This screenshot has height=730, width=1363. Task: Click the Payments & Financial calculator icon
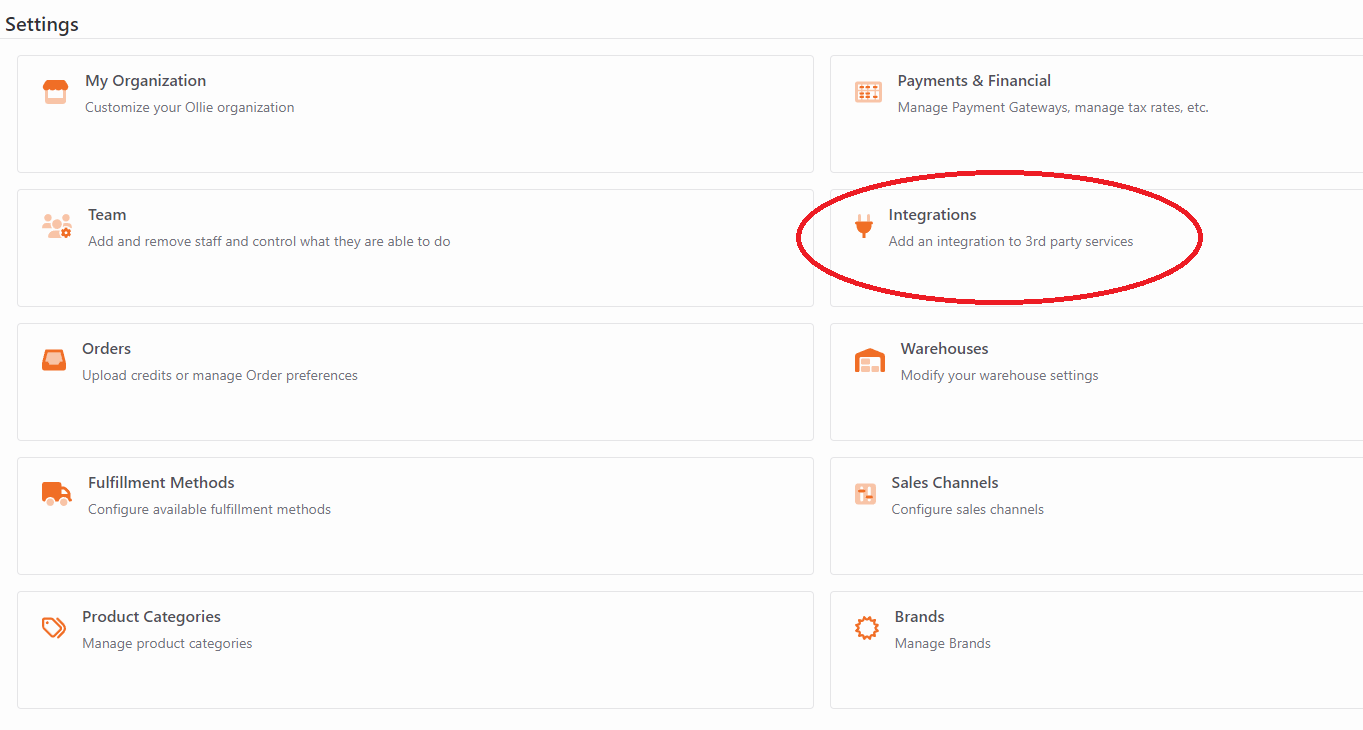click(868, 92)
